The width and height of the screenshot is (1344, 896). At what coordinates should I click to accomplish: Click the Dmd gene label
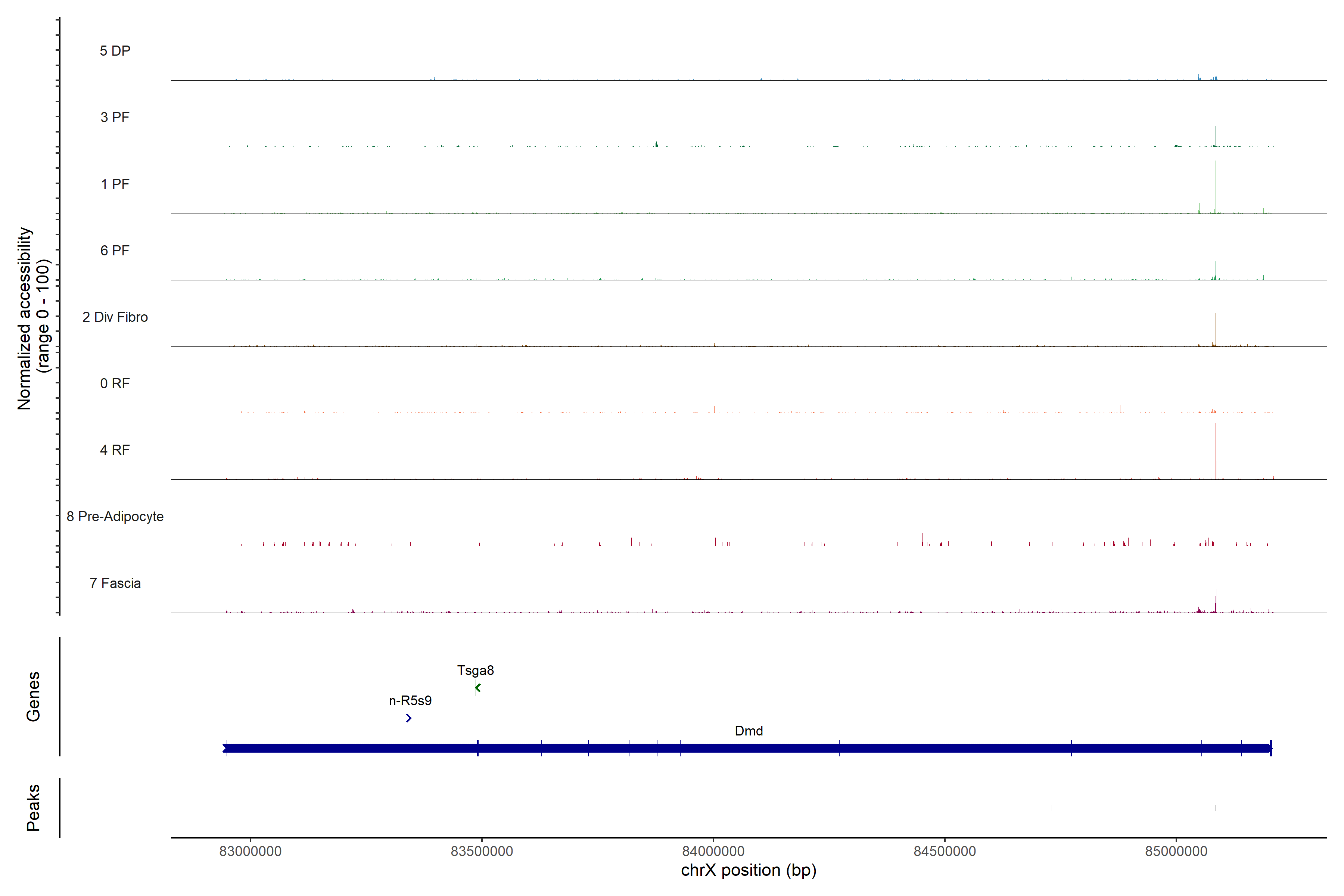749,731
